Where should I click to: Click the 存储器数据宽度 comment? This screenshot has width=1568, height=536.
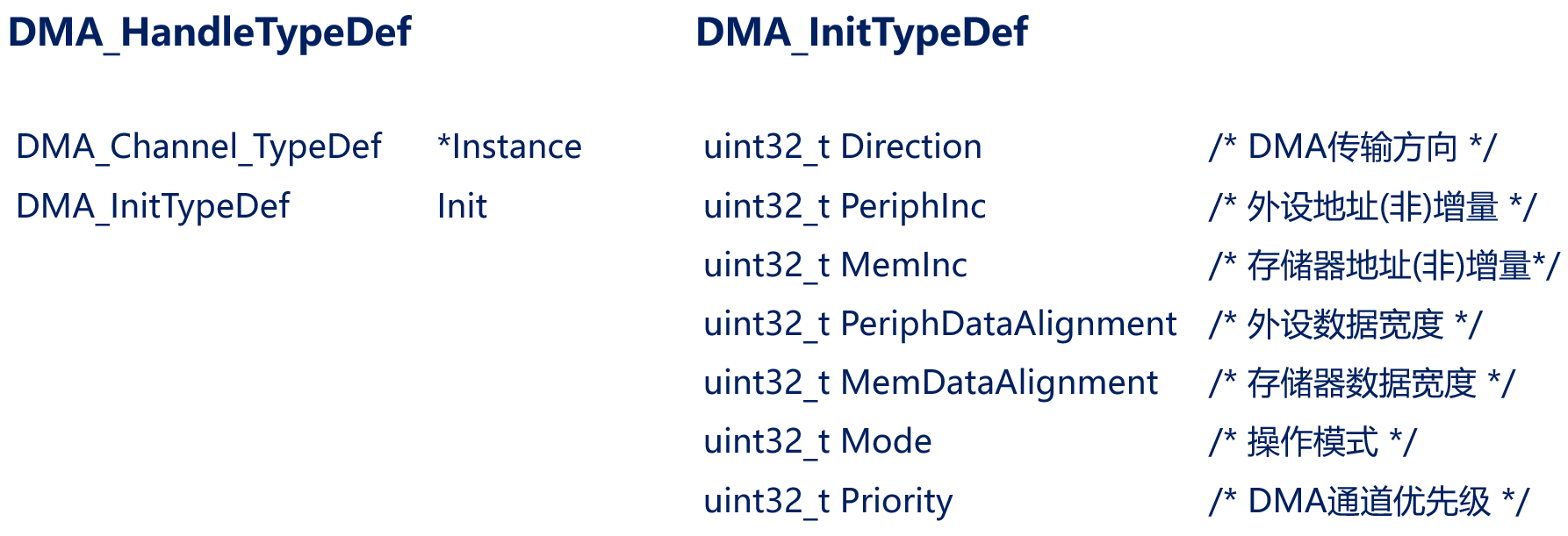(x=1363, y=383)
